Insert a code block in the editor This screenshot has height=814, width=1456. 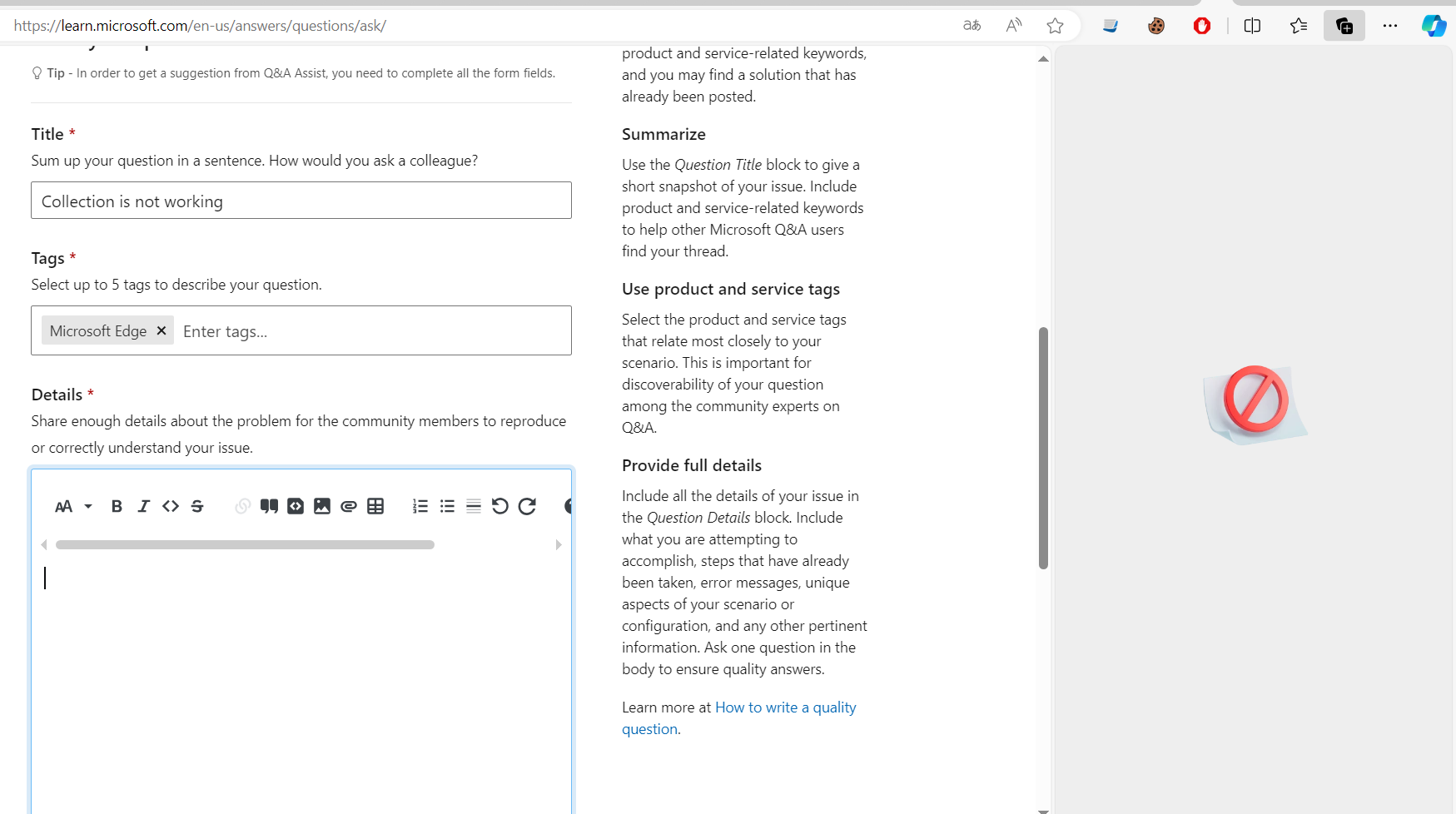(296, 506)
